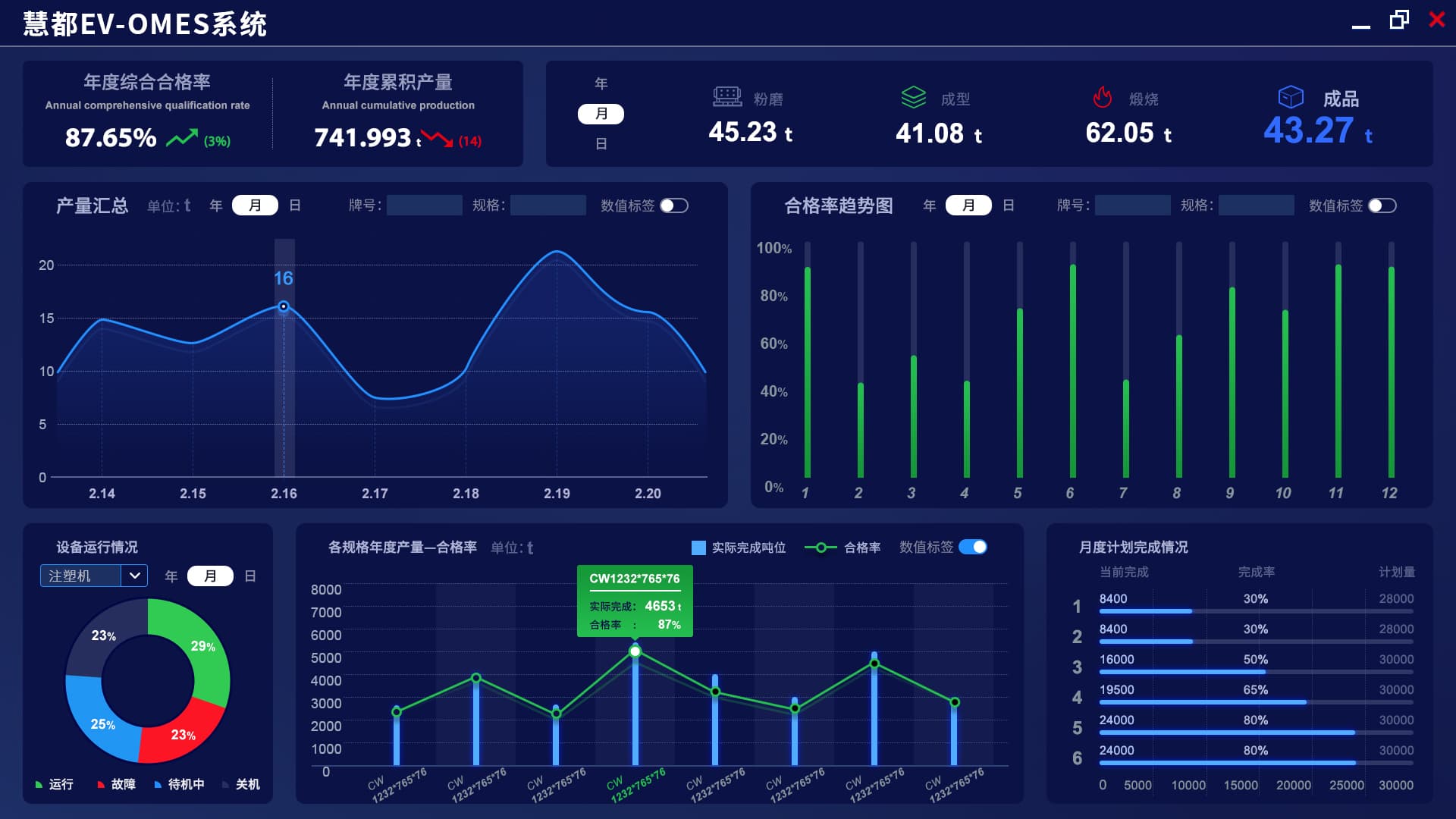1456x819 pixels.
Task: Switch 设备运行情况 chart to 日 view
Action: (250, 576)
